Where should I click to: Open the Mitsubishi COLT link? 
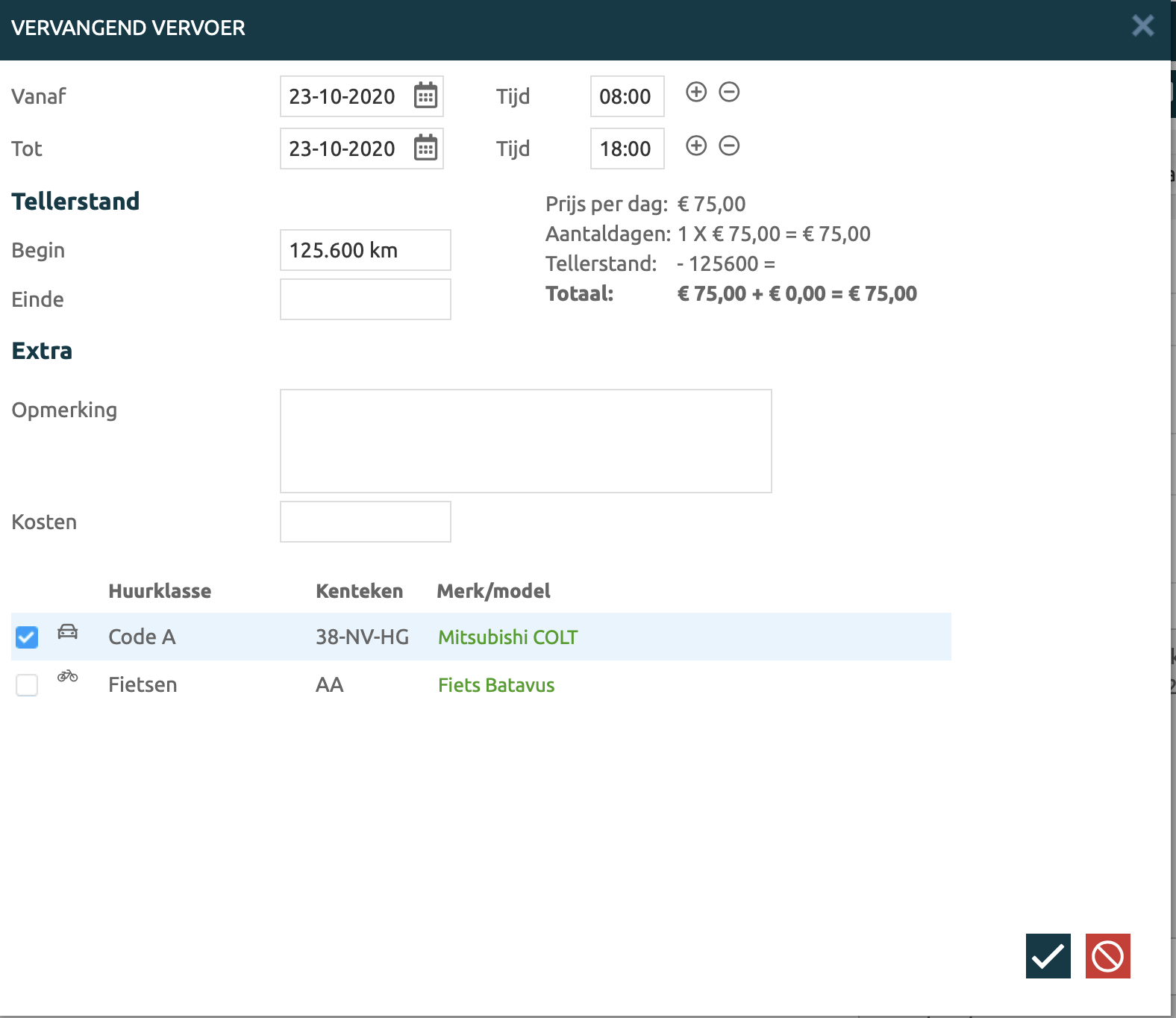tap(507, 637)
